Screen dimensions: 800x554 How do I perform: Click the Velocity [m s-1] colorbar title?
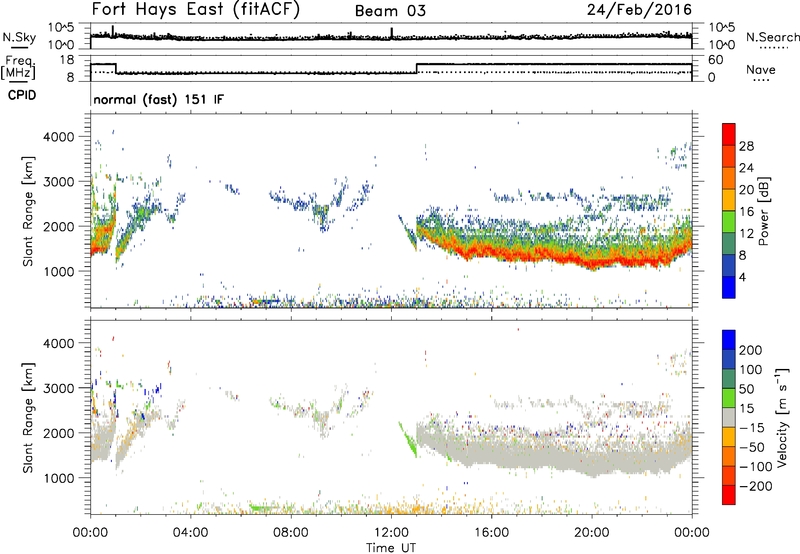pos(782,417)
